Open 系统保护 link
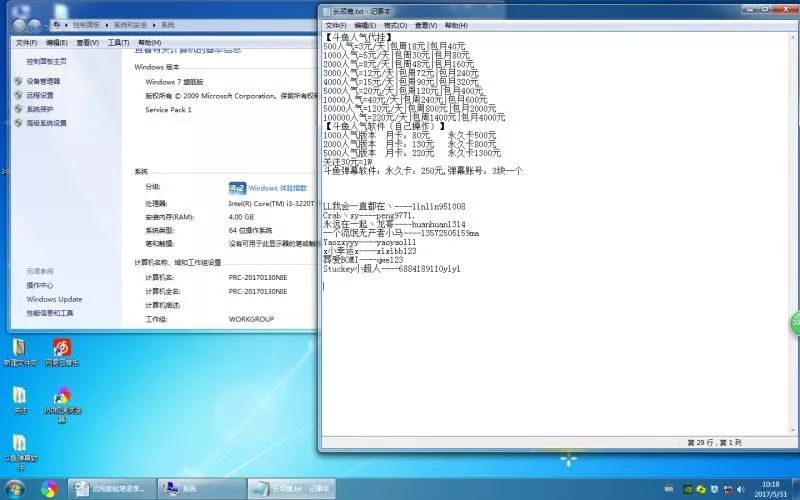The height and width of the screenshot is (500, 800). click(40, 109)
